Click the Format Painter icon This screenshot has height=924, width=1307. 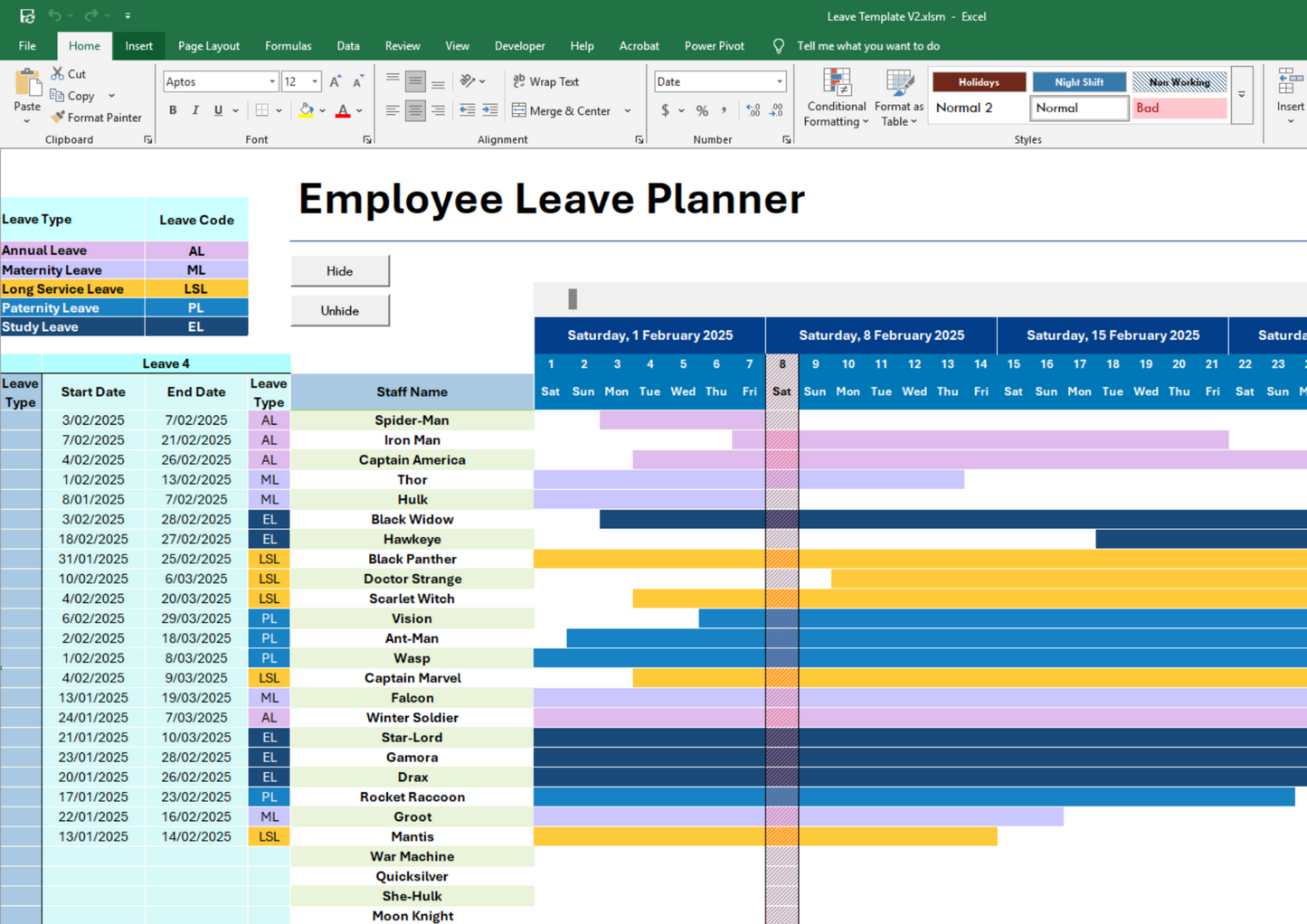58,118
